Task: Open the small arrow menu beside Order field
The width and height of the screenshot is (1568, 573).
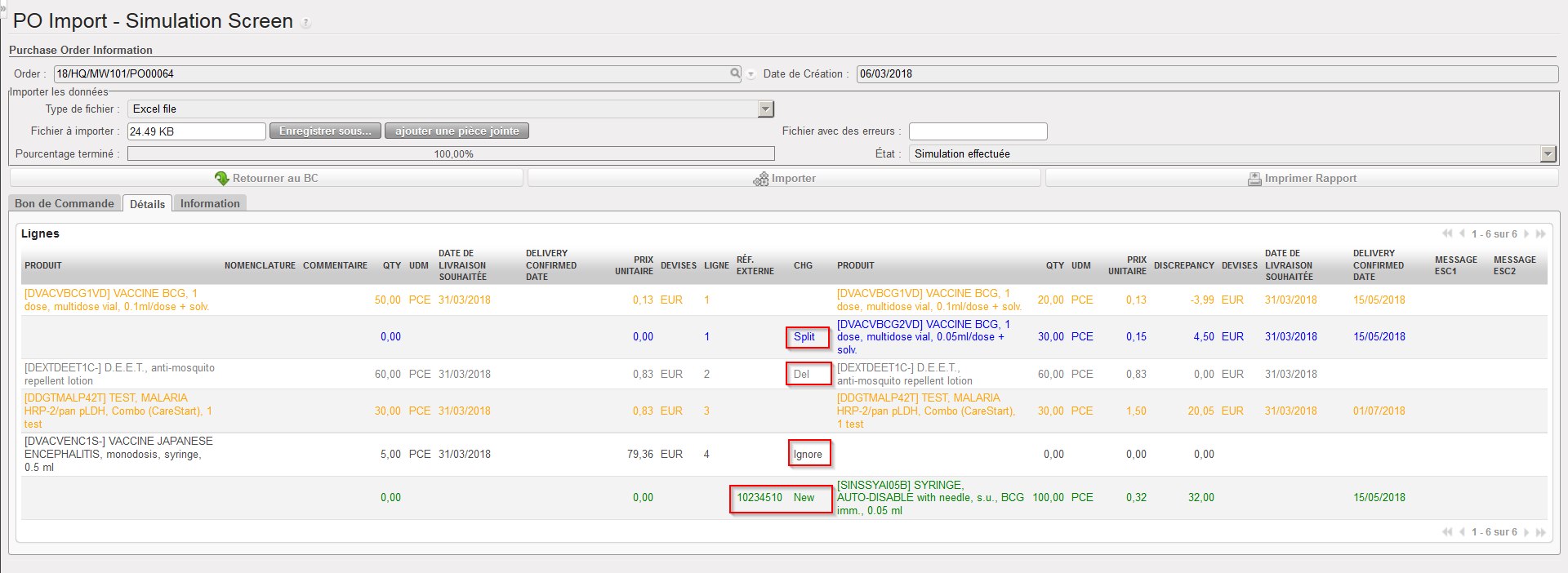Action: pyautogui.click(x=751, y=74)
